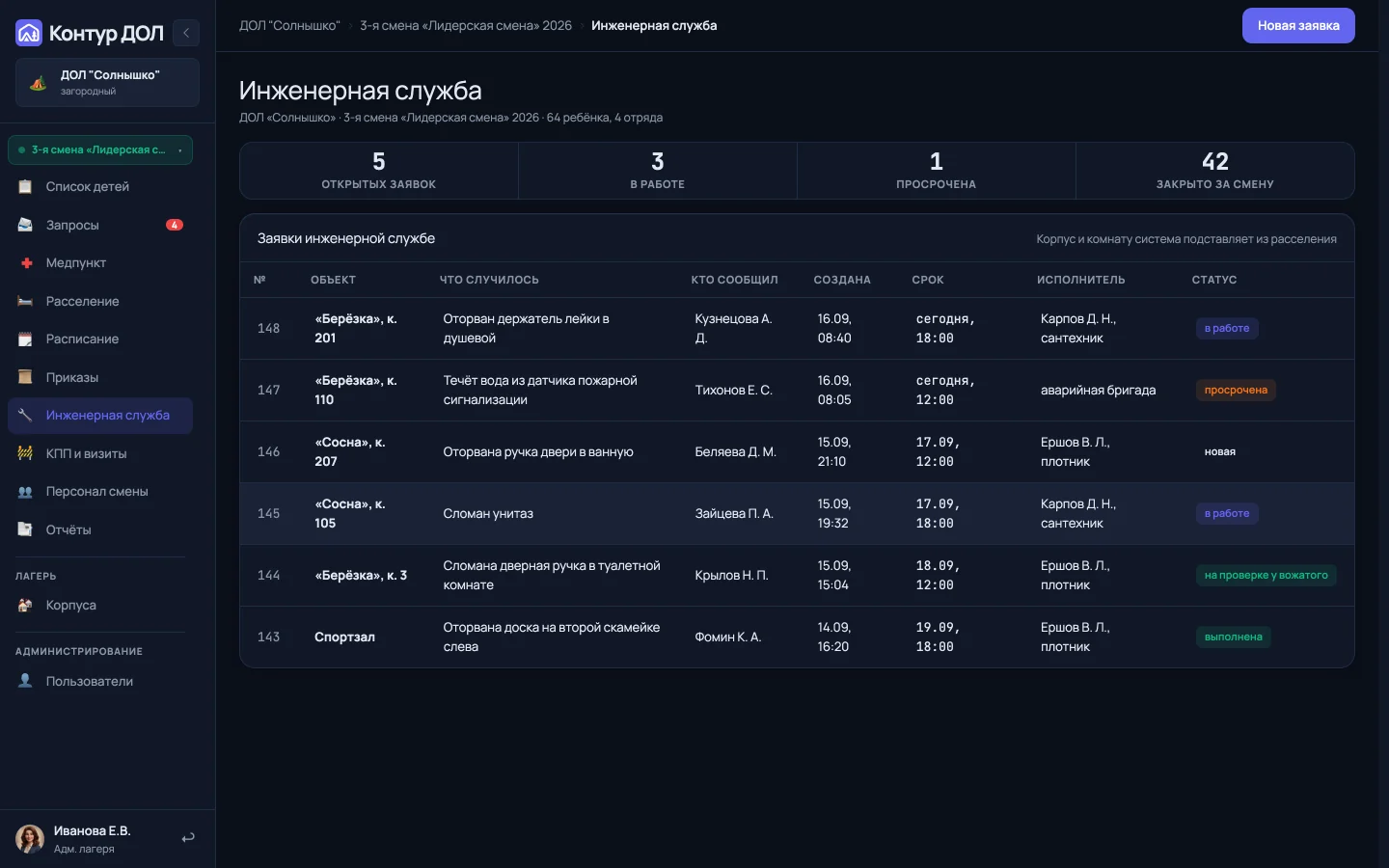Filter by 42 закрыто за смену card
The height and width of the screenshot is (868, 1389).
tap(1215, 171)
